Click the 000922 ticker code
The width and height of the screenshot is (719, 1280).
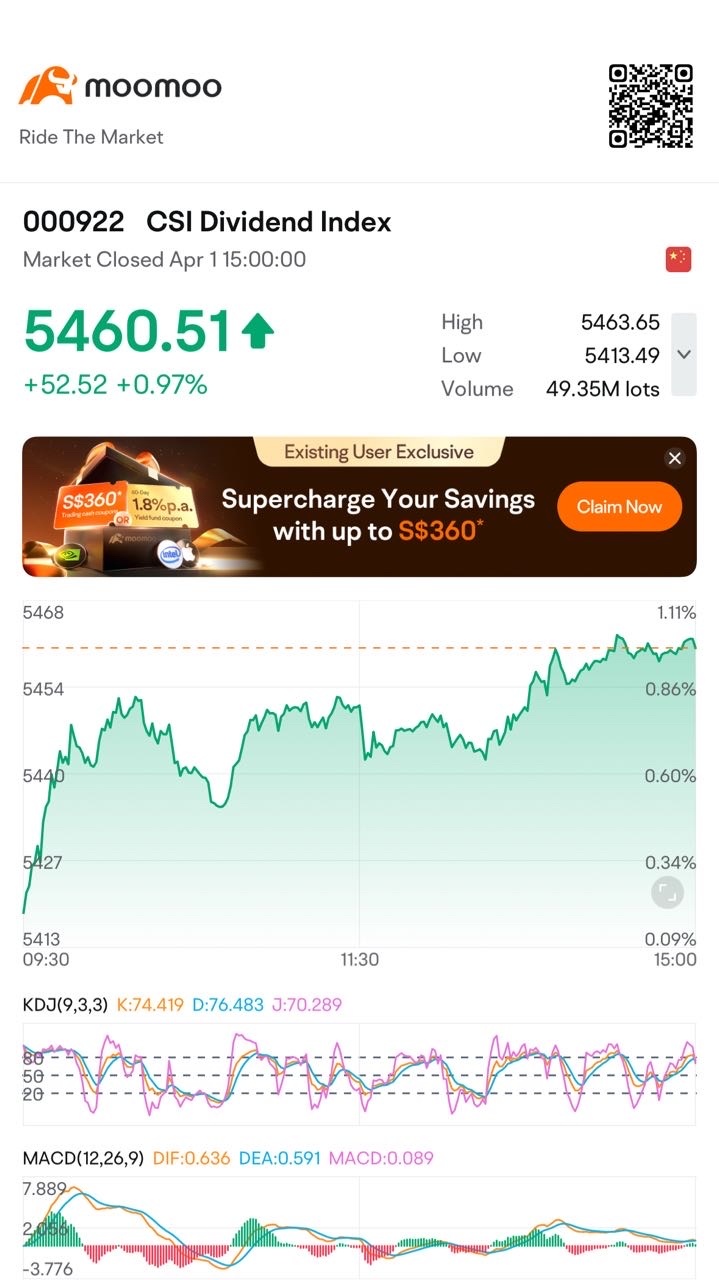(x=73, y=222)
